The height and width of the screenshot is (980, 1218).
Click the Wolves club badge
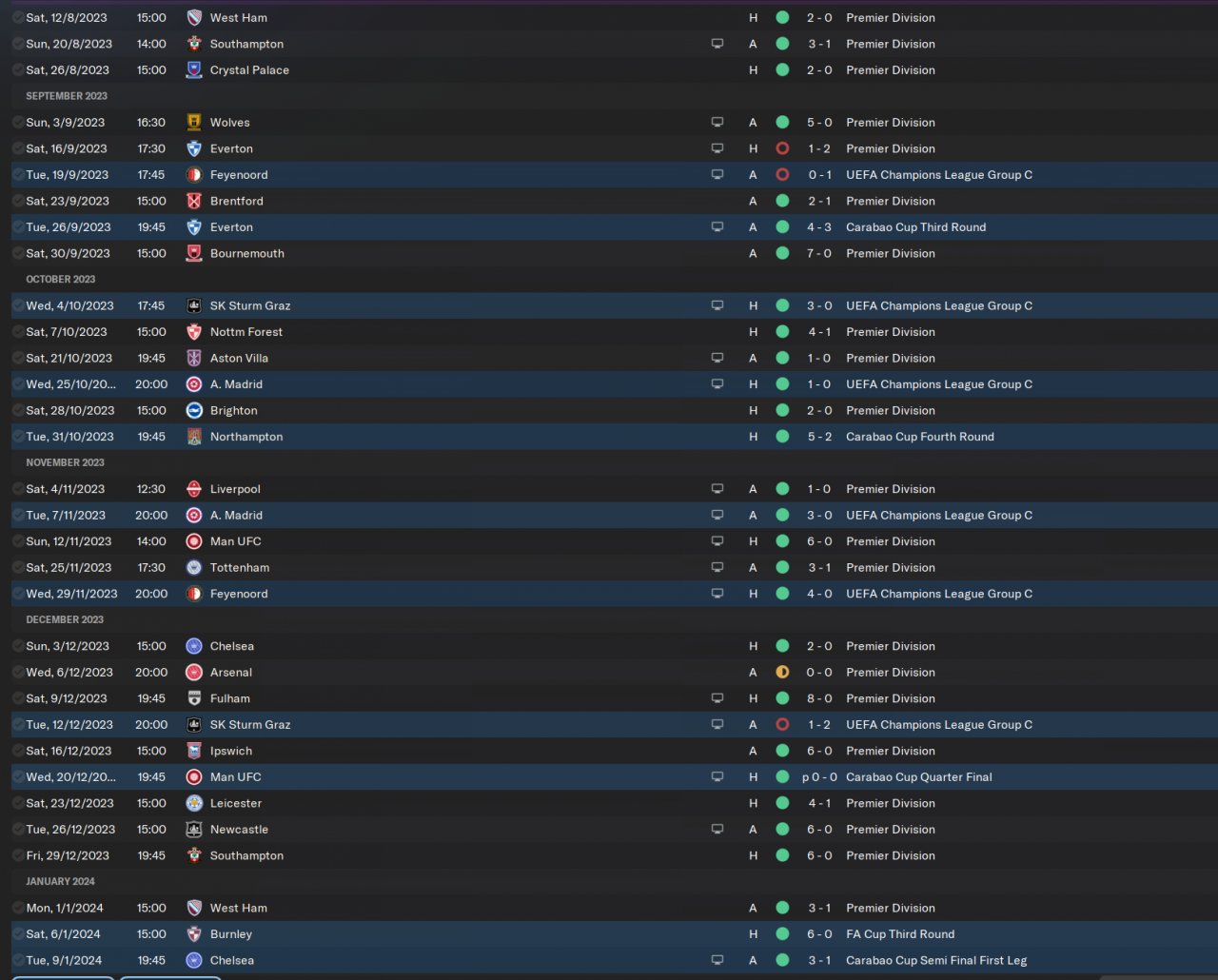[x=194, y=123]
